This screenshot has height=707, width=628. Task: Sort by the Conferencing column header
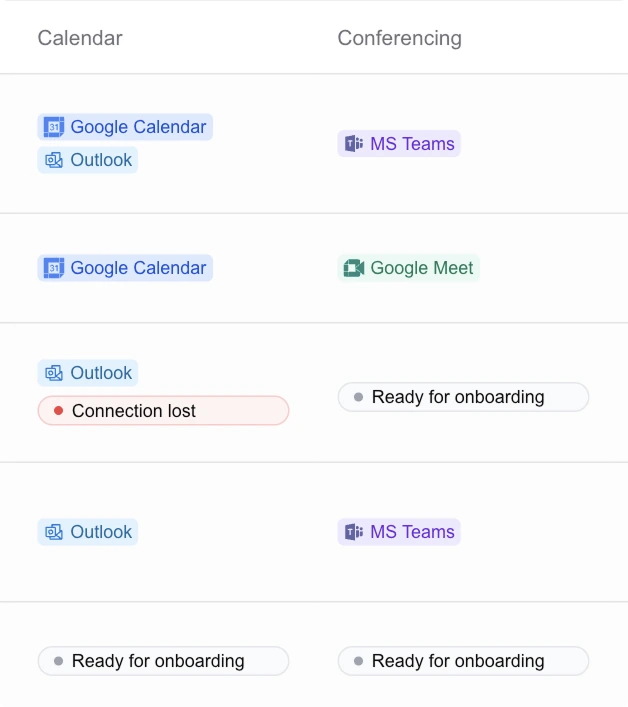coord(399,38)
